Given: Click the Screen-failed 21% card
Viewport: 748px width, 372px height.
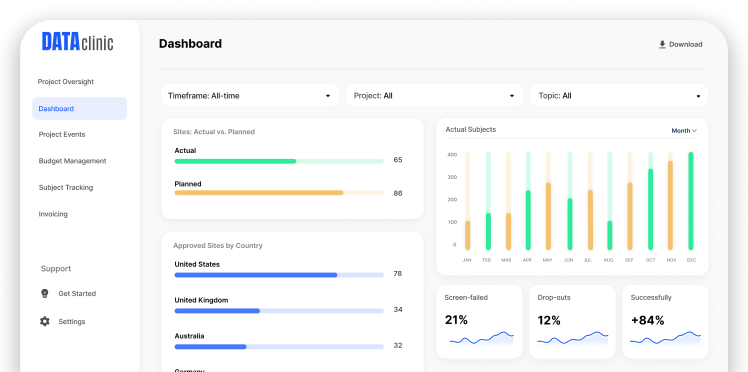Looking at the screenshot, I should 479,322.
